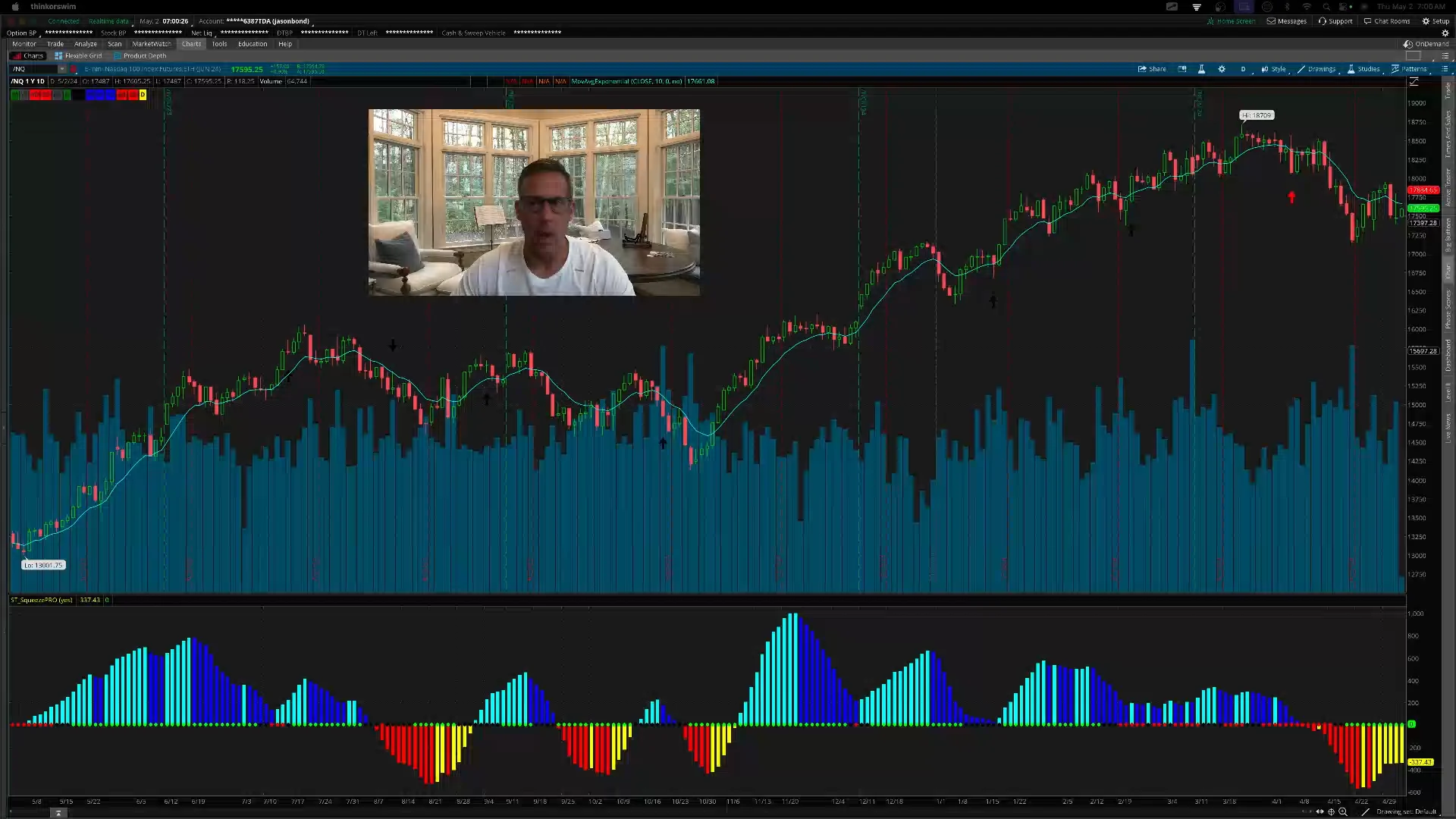Image resolution: width=1456 pixels, height=819 pixels.
Task: Open Edit Studies flask icon
Action: pyautogui.click(x=1201, y=69)
